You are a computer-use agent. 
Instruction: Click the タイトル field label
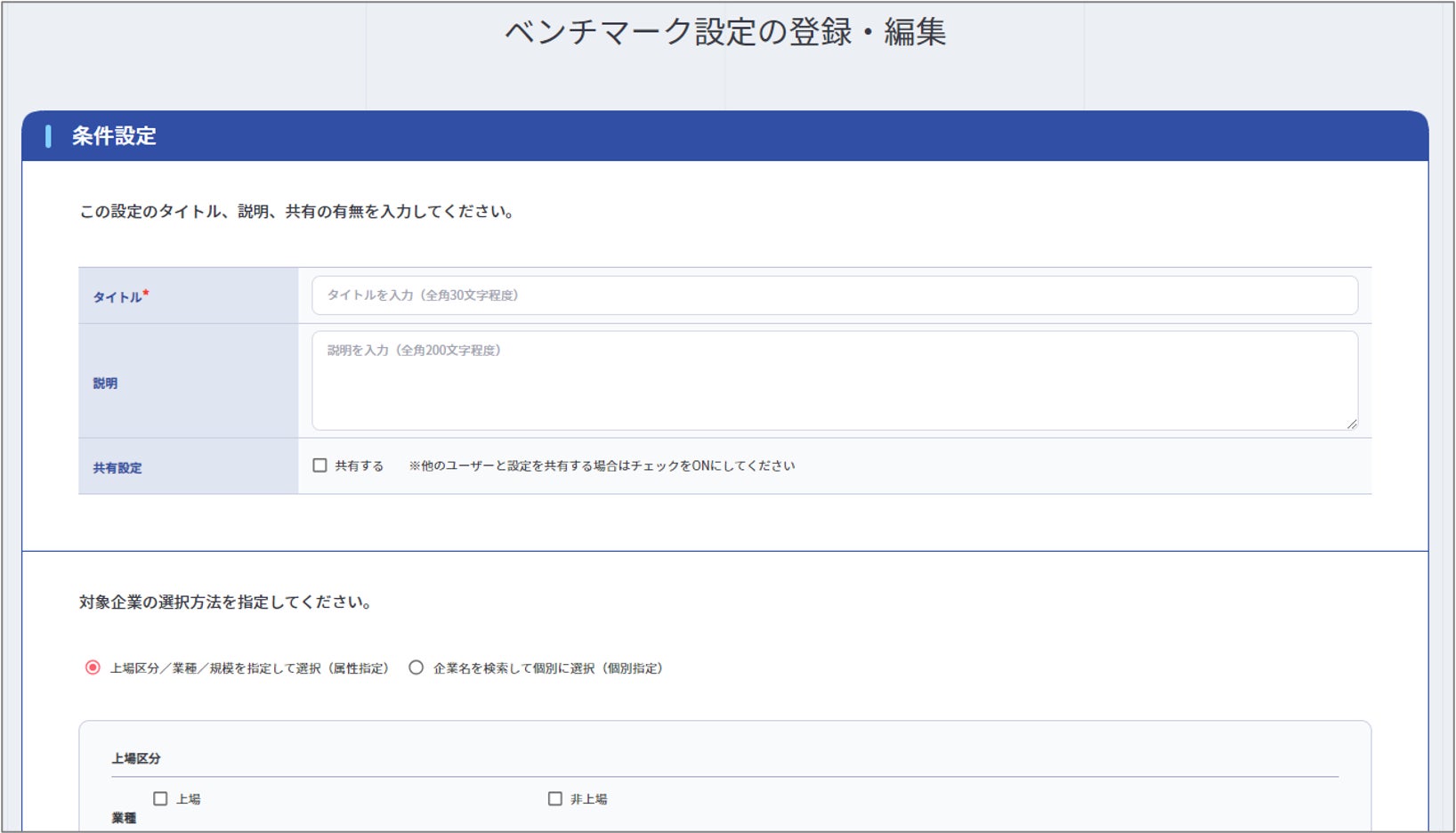[121, 296]
